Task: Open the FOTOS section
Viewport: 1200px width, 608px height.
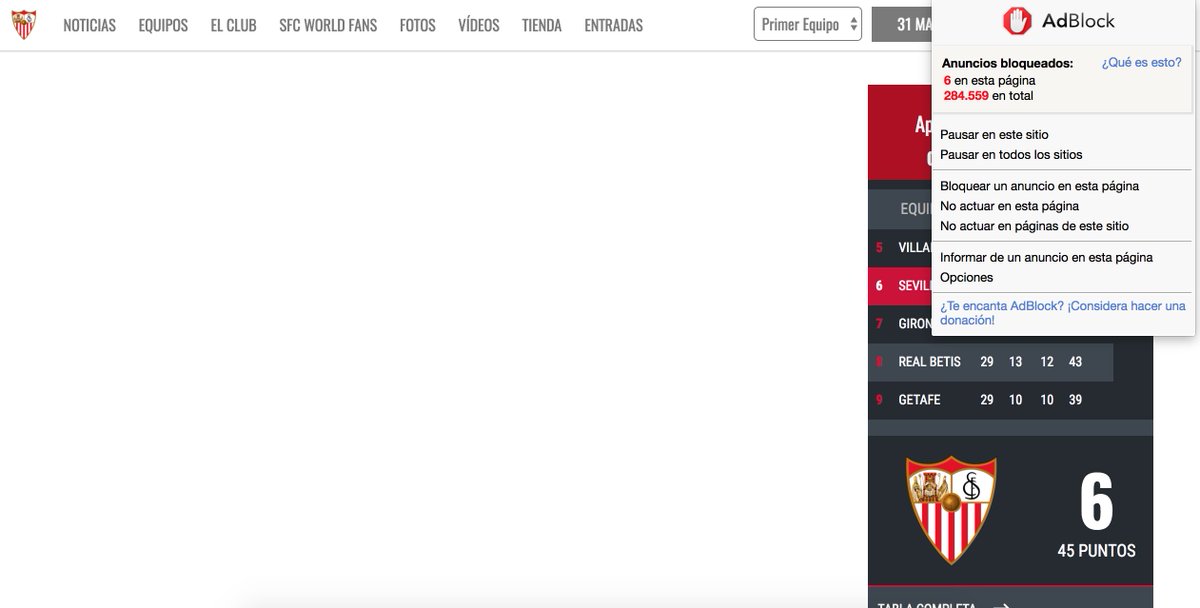Action: (x=417, y=25)
